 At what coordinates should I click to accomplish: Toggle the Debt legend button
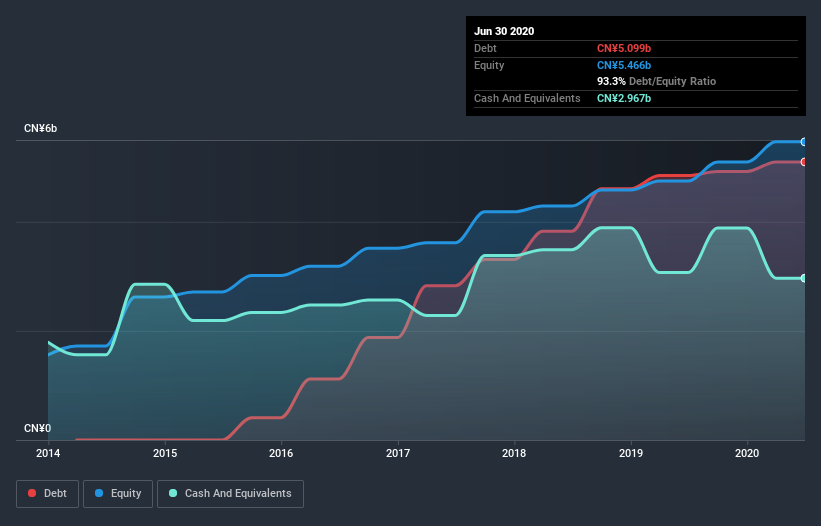(x=48, y=494)
